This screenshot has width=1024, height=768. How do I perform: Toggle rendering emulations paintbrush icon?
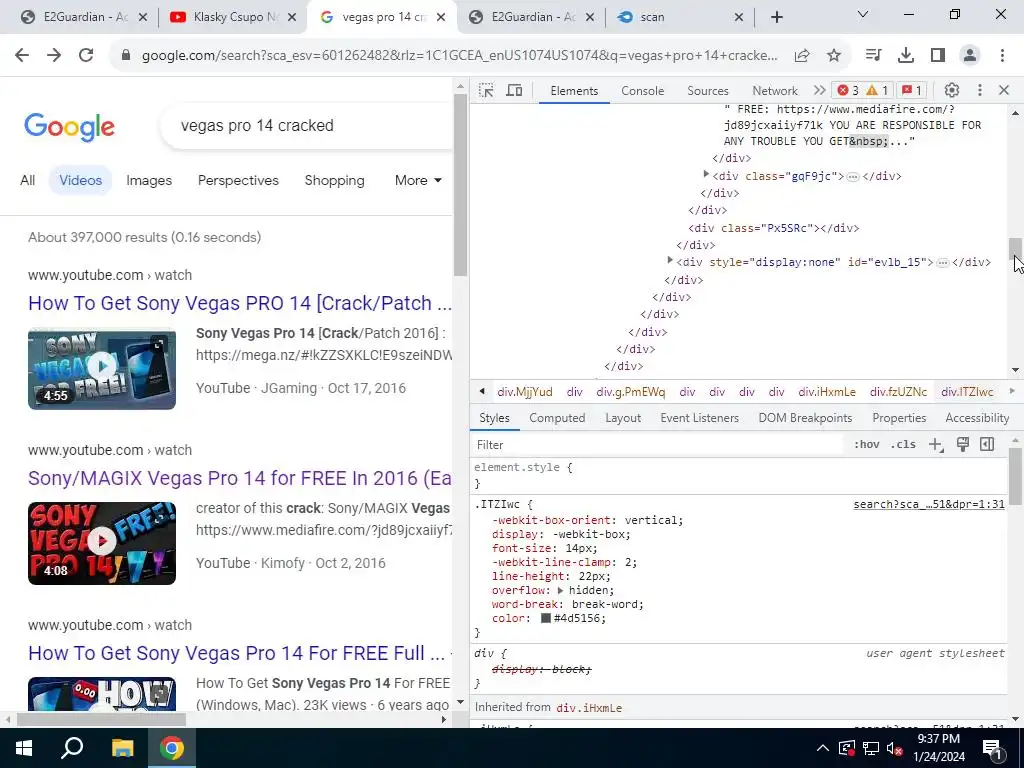963,445
